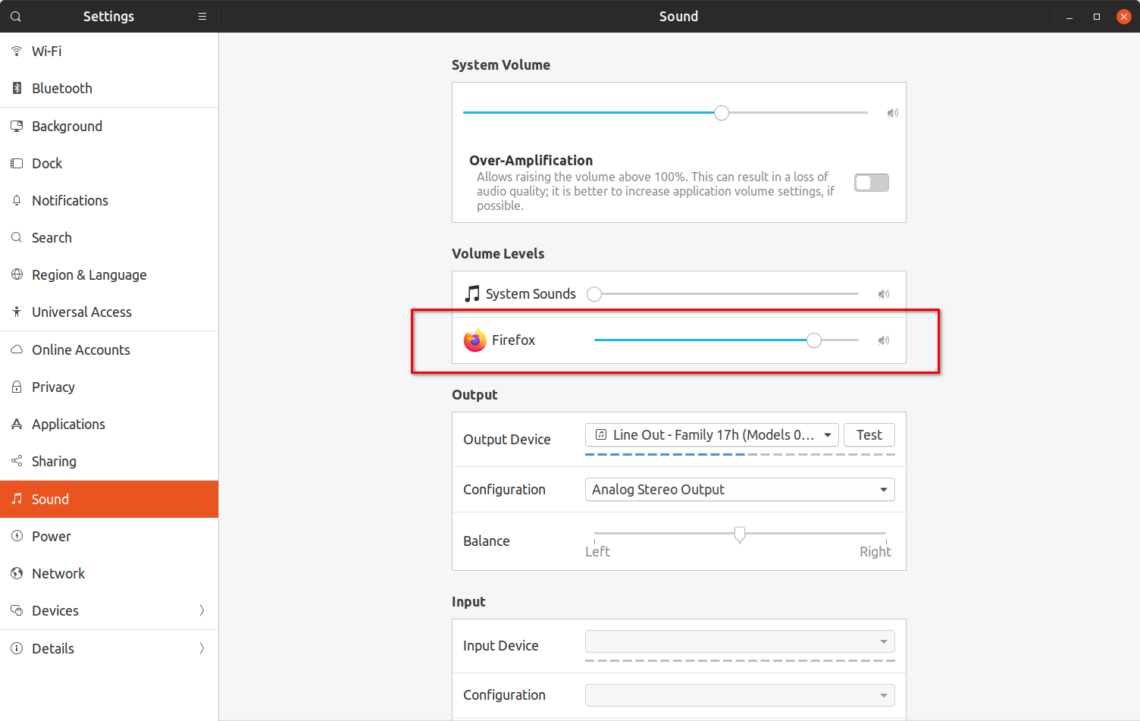Toggle the Over-Amplification switch

(872, 182)
